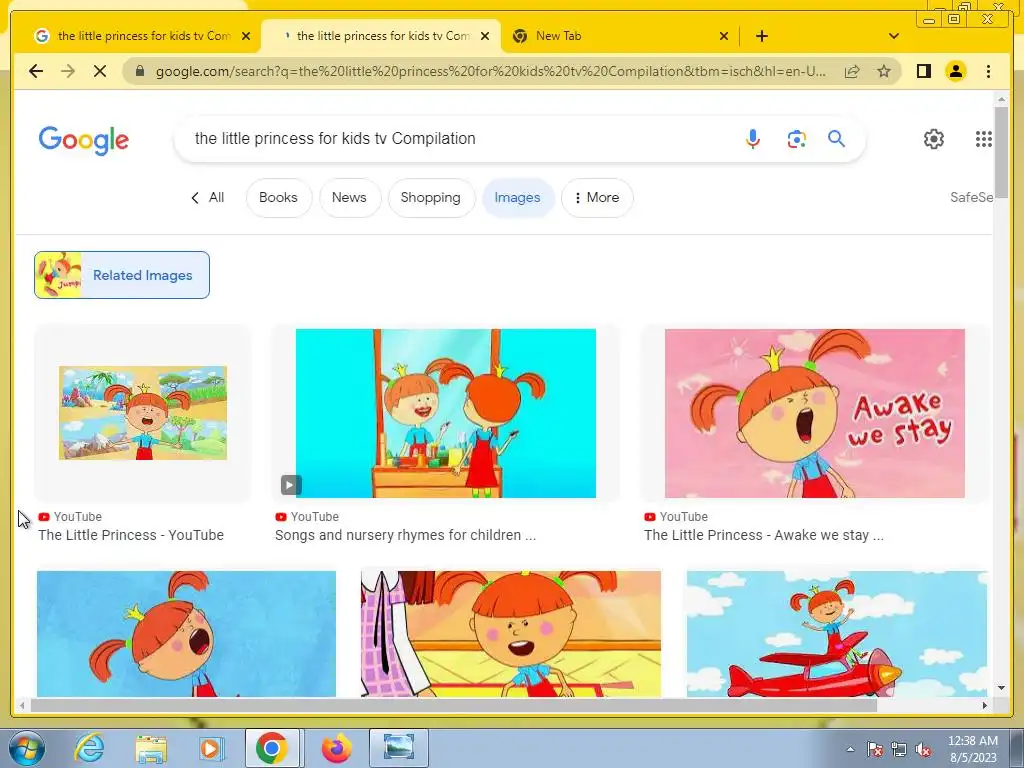
Task: Go back to All results
Action: pos(207,197)
